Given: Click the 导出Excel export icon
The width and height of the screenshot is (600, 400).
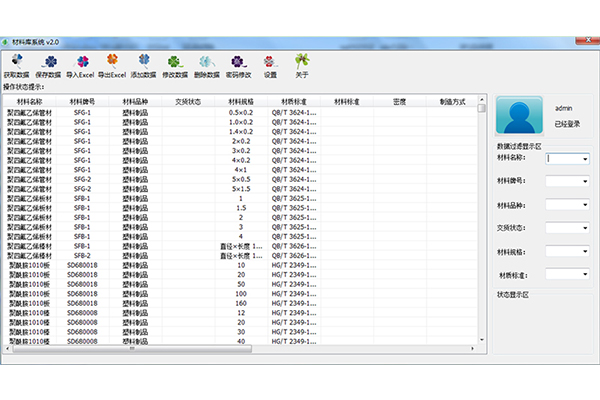Looking at the screenshot, I should pyautogui.click(x=111, y=64).
